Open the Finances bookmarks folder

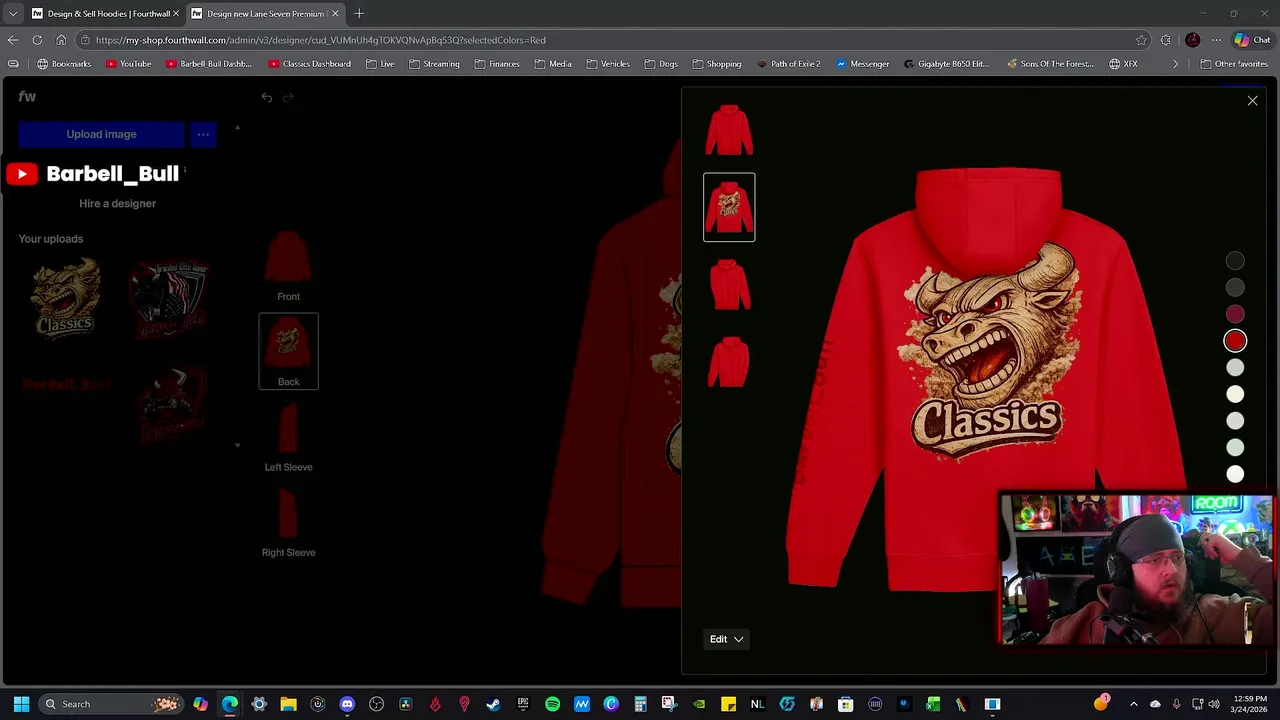point(496,64)
